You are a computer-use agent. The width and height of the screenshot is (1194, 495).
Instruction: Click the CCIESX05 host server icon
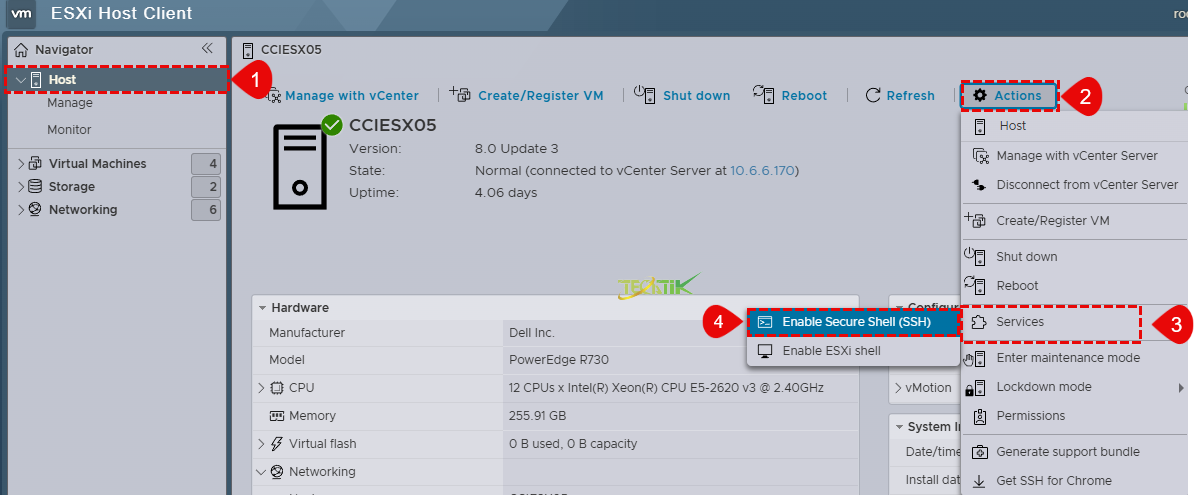click(x=301, y=166)
